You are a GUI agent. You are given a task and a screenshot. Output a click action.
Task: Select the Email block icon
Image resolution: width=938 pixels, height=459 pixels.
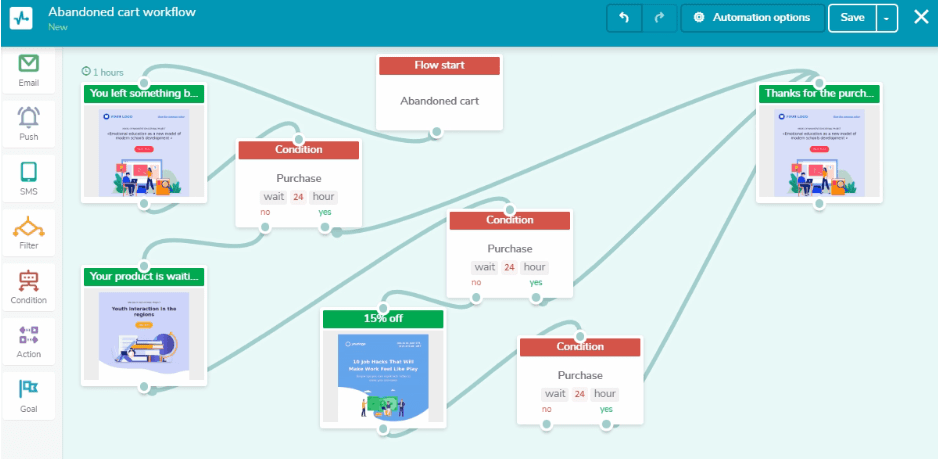coord(29,64)
